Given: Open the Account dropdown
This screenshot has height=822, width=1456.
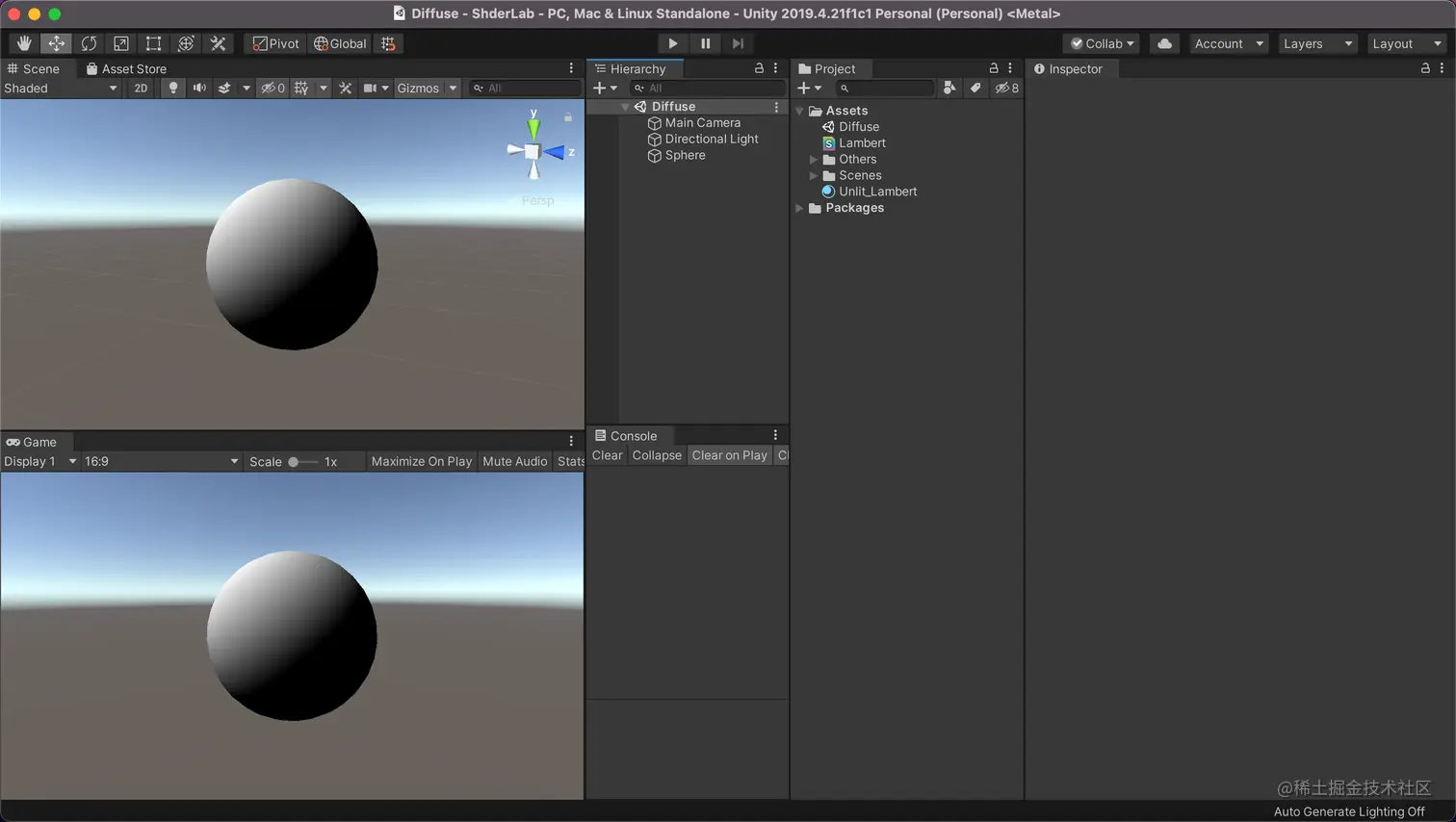Looking at the screenshot, I should tap(1229, 43).
